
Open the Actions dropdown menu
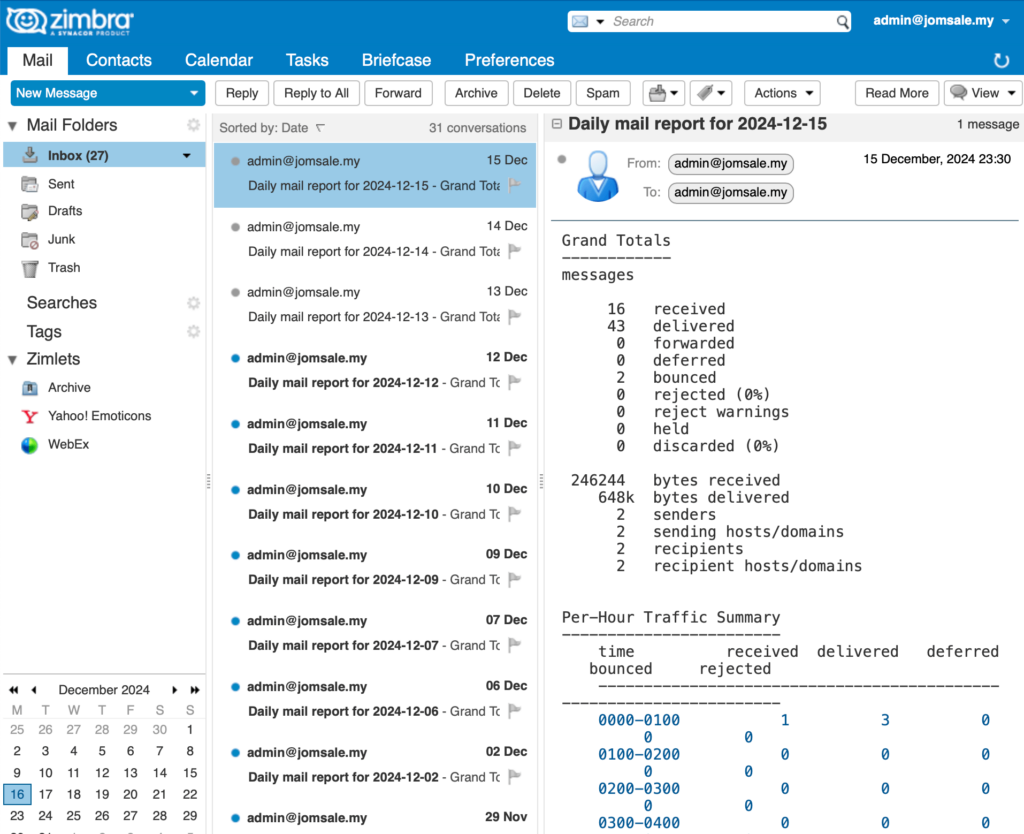pos(781,93)
